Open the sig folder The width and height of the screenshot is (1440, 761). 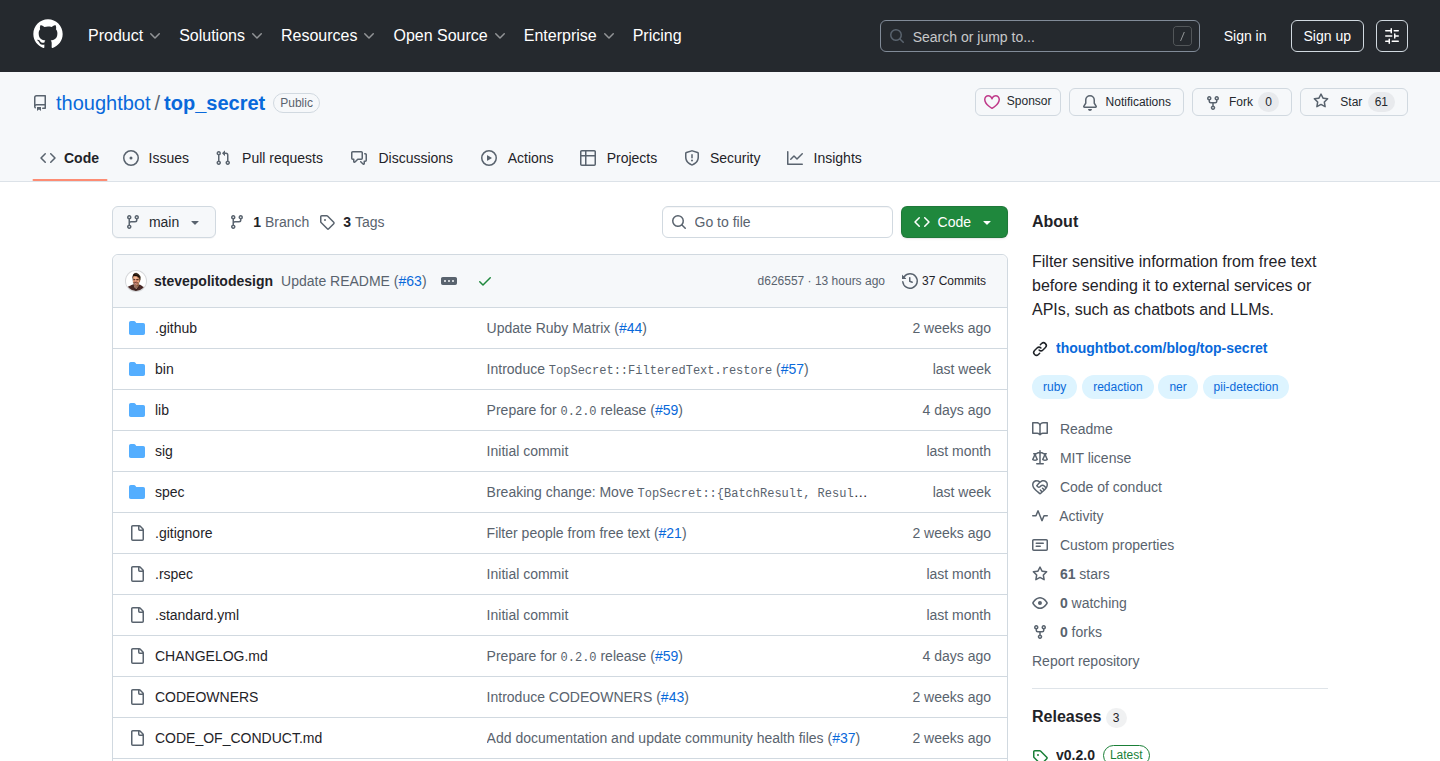pos(164,451)
